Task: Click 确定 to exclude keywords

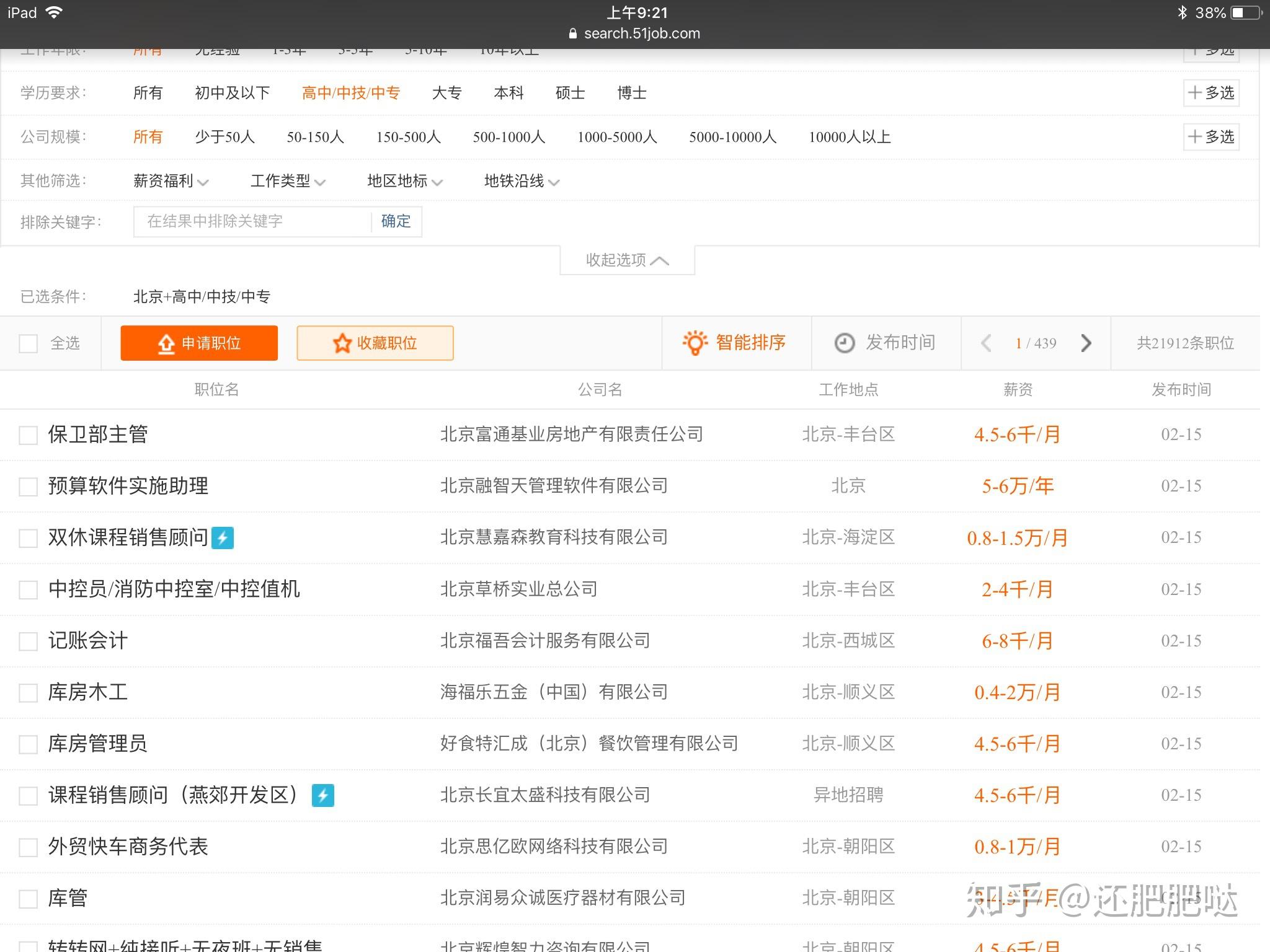Action: (x=396, y=221)
